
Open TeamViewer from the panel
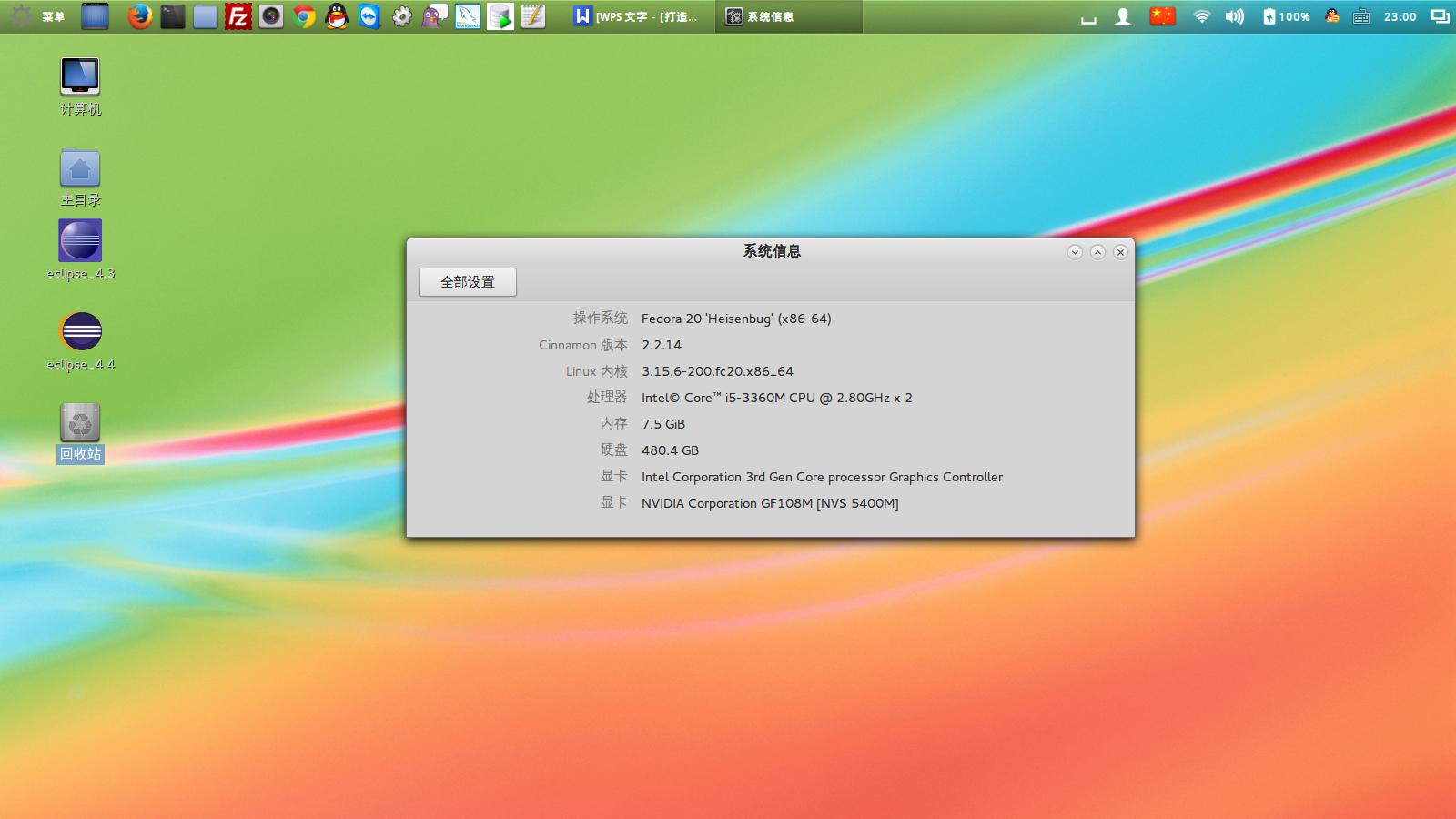coord(369,16)
